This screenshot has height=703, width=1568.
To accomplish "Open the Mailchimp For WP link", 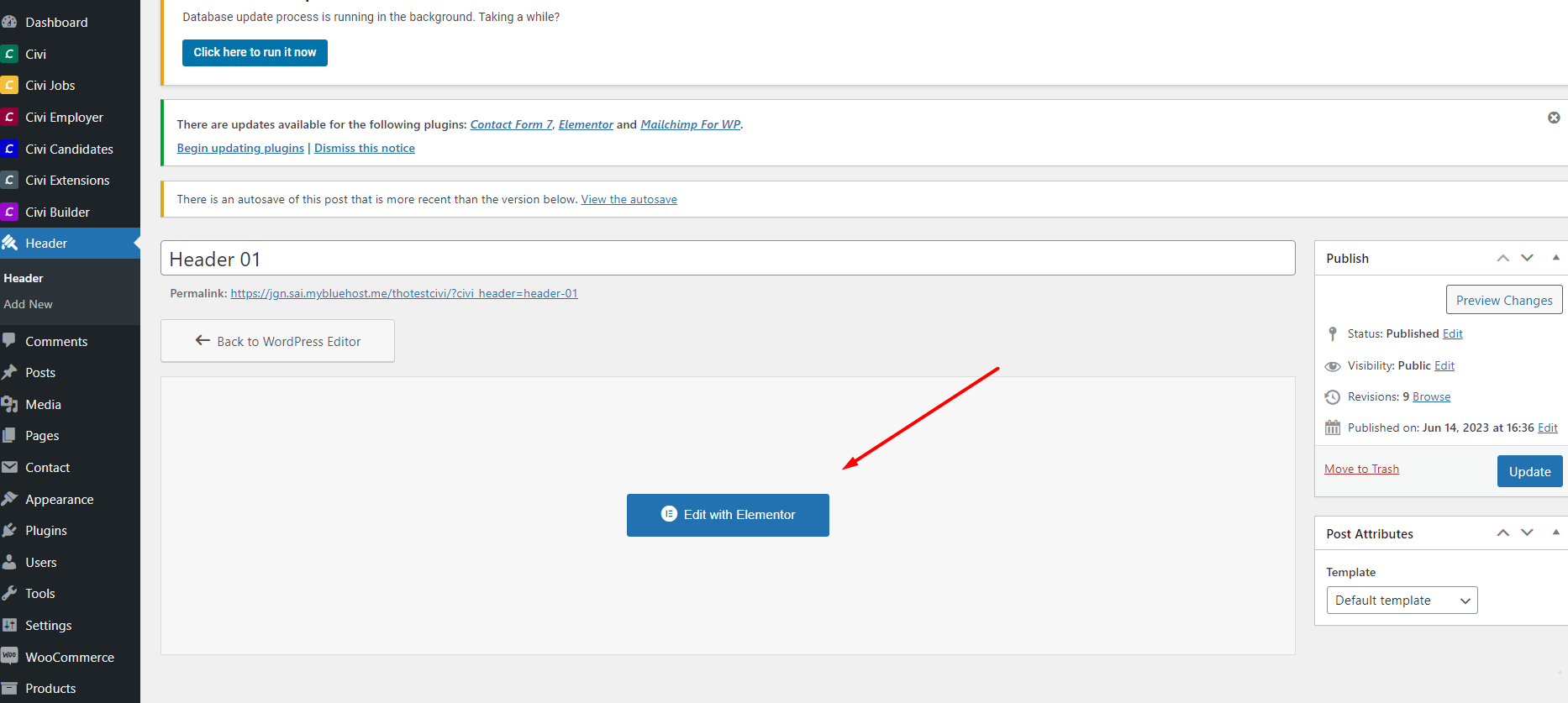I will coord(690,124).
